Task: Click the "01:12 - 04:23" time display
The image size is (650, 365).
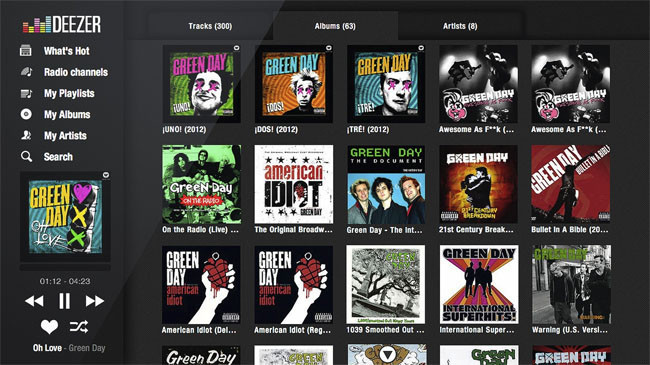Action: pos(65,281)
